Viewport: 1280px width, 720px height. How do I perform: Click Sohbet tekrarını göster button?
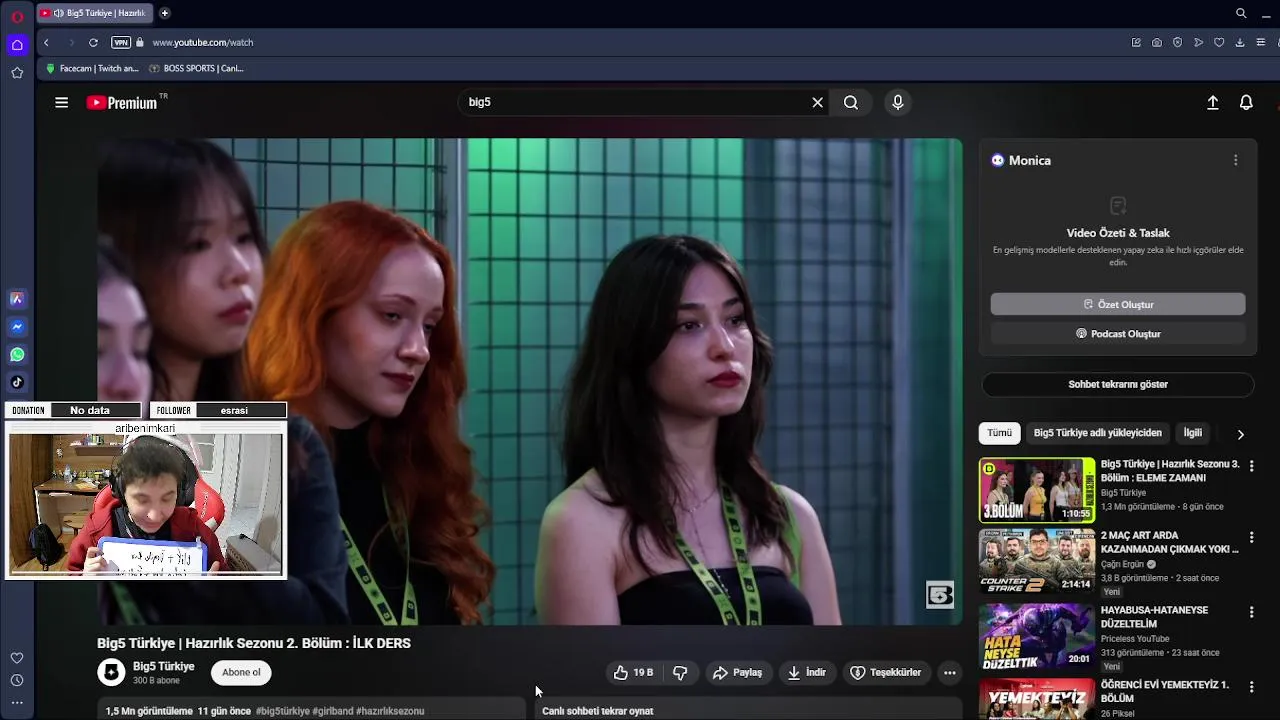pos(1118,384)
